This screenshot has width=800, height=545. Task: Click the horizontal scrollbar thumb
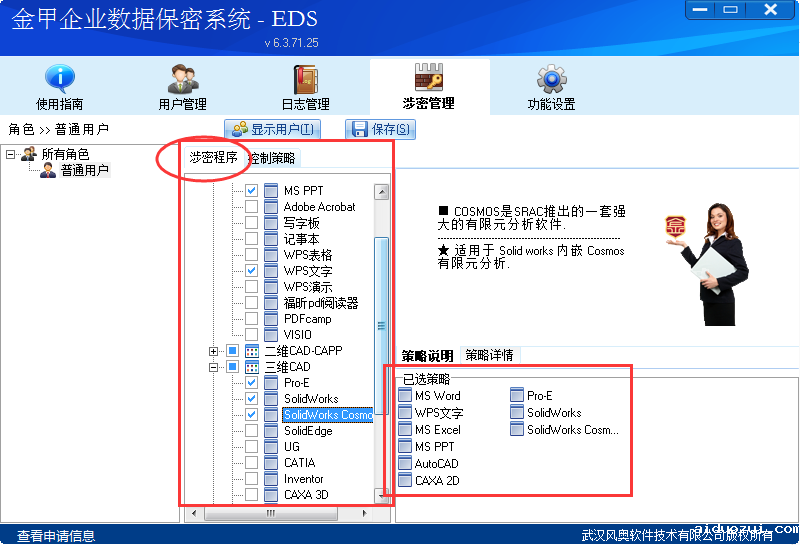[x=271, y=513]
